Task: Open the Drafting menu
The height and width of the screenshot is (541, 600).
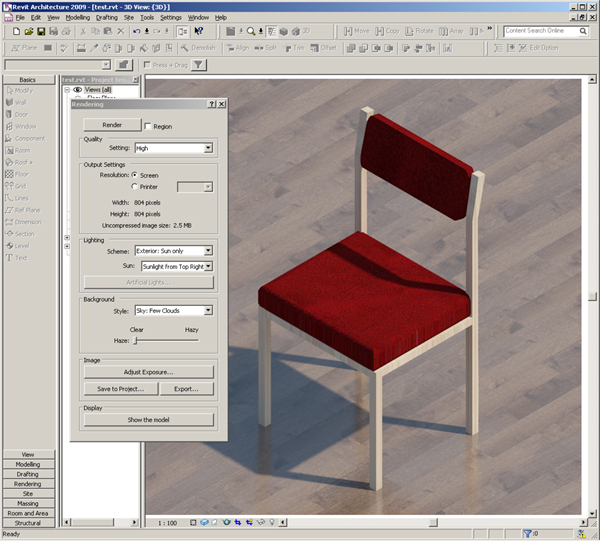Action: coord(107,18)
